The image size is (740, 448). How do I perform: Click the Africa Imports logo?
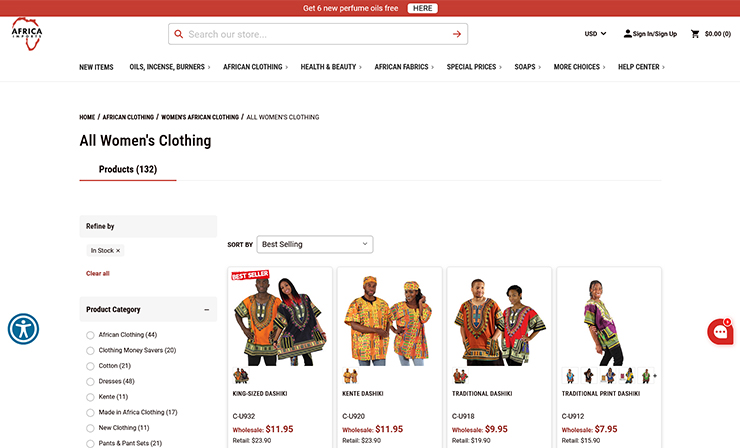click(27, 34)
